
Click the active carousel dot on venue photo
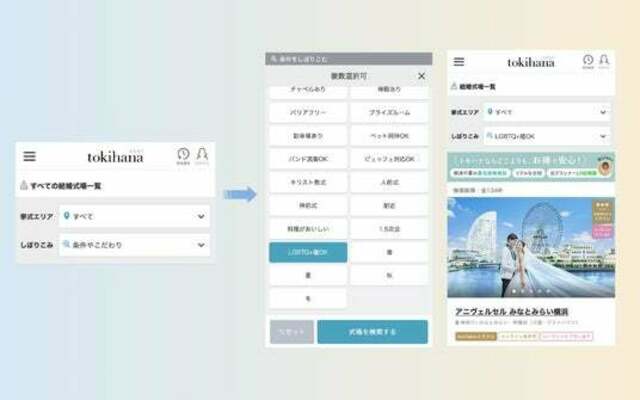(514, 291)
